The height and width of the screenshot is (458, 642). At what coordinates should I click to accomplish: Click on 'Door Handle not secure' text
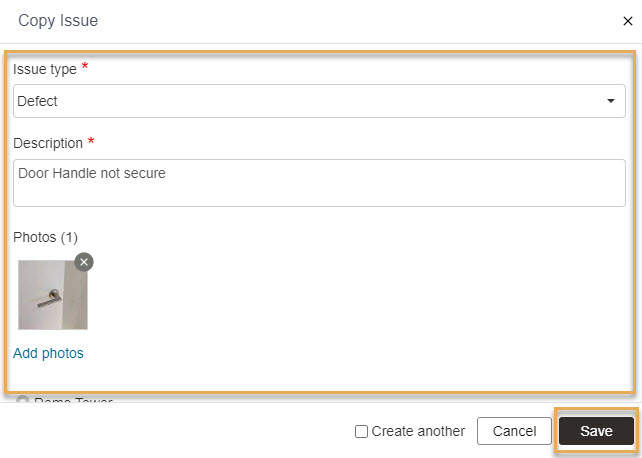click(92, 173)
